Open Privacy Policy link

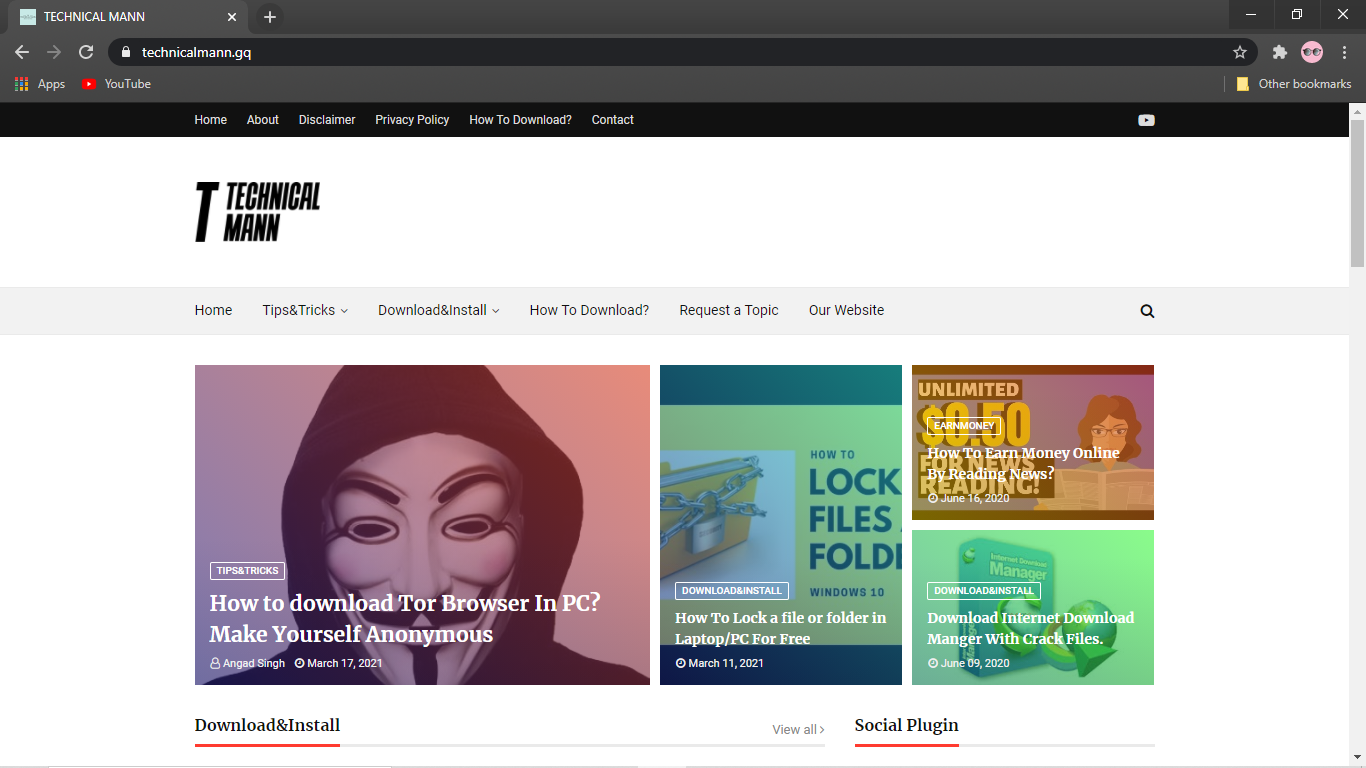point(412,120)
